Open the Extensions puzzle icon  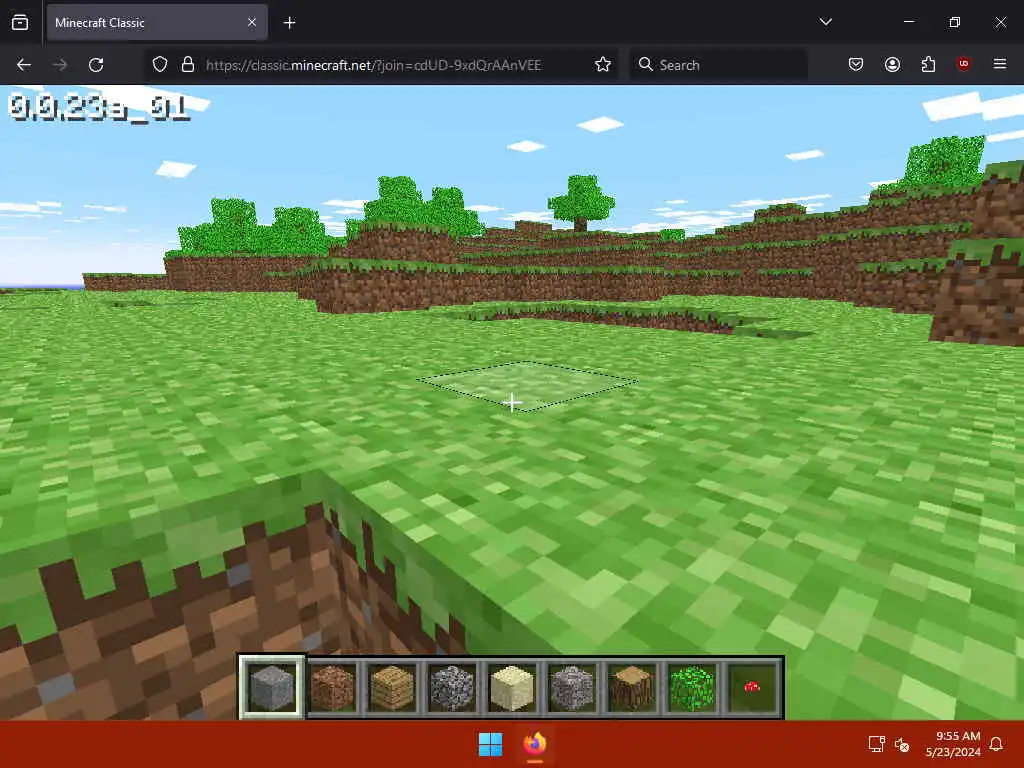(928, 65)
